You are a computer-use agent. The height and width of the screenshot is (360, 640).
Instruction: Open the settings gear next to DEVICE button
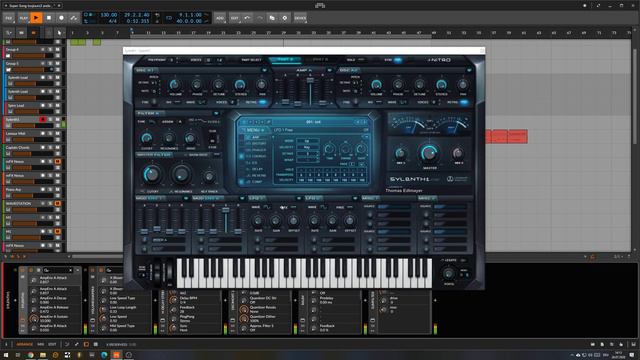pos(284,18)
